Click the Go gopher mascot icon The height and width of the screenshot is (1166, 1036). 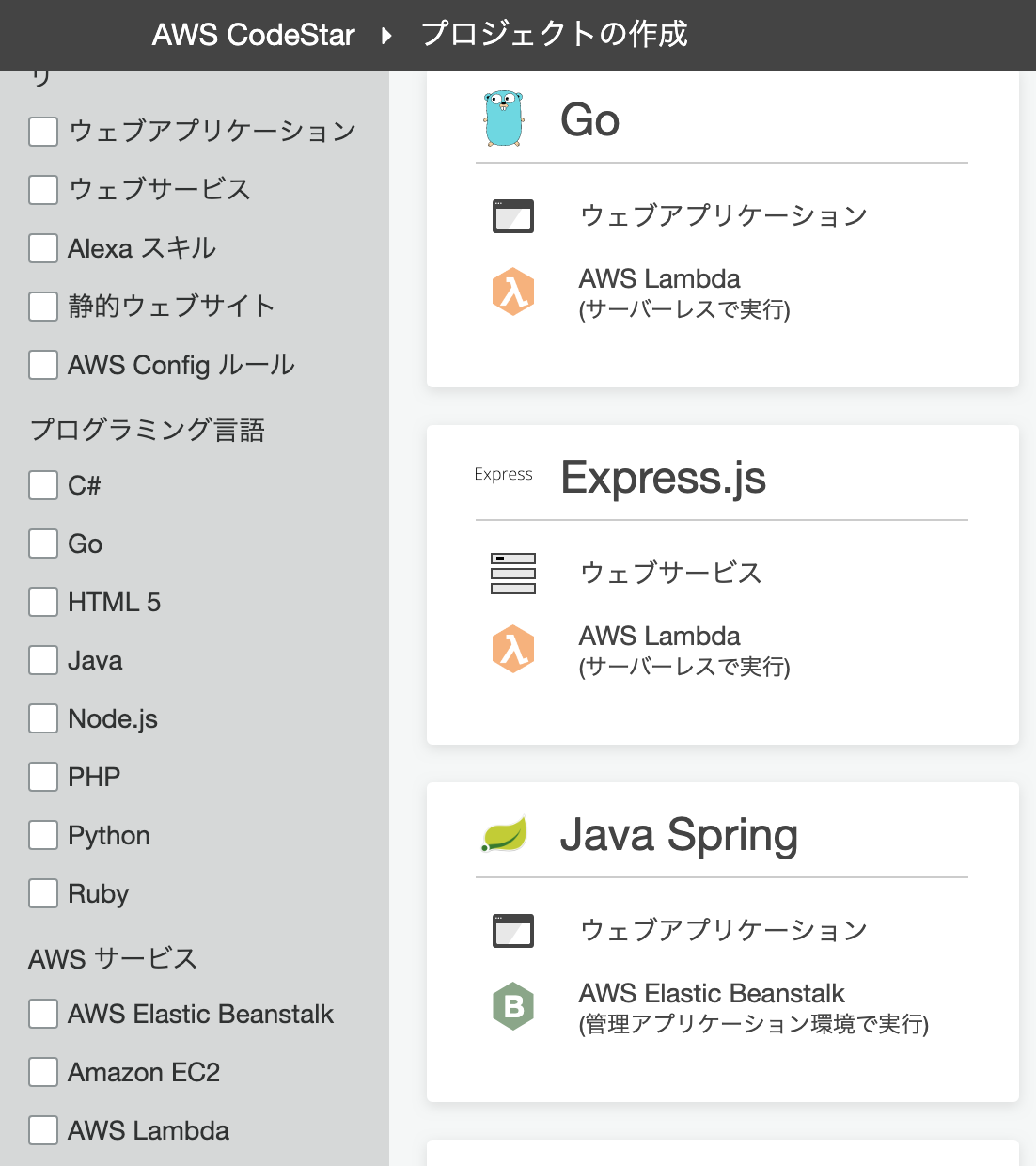pyautogui.click(x=504, y=118)
